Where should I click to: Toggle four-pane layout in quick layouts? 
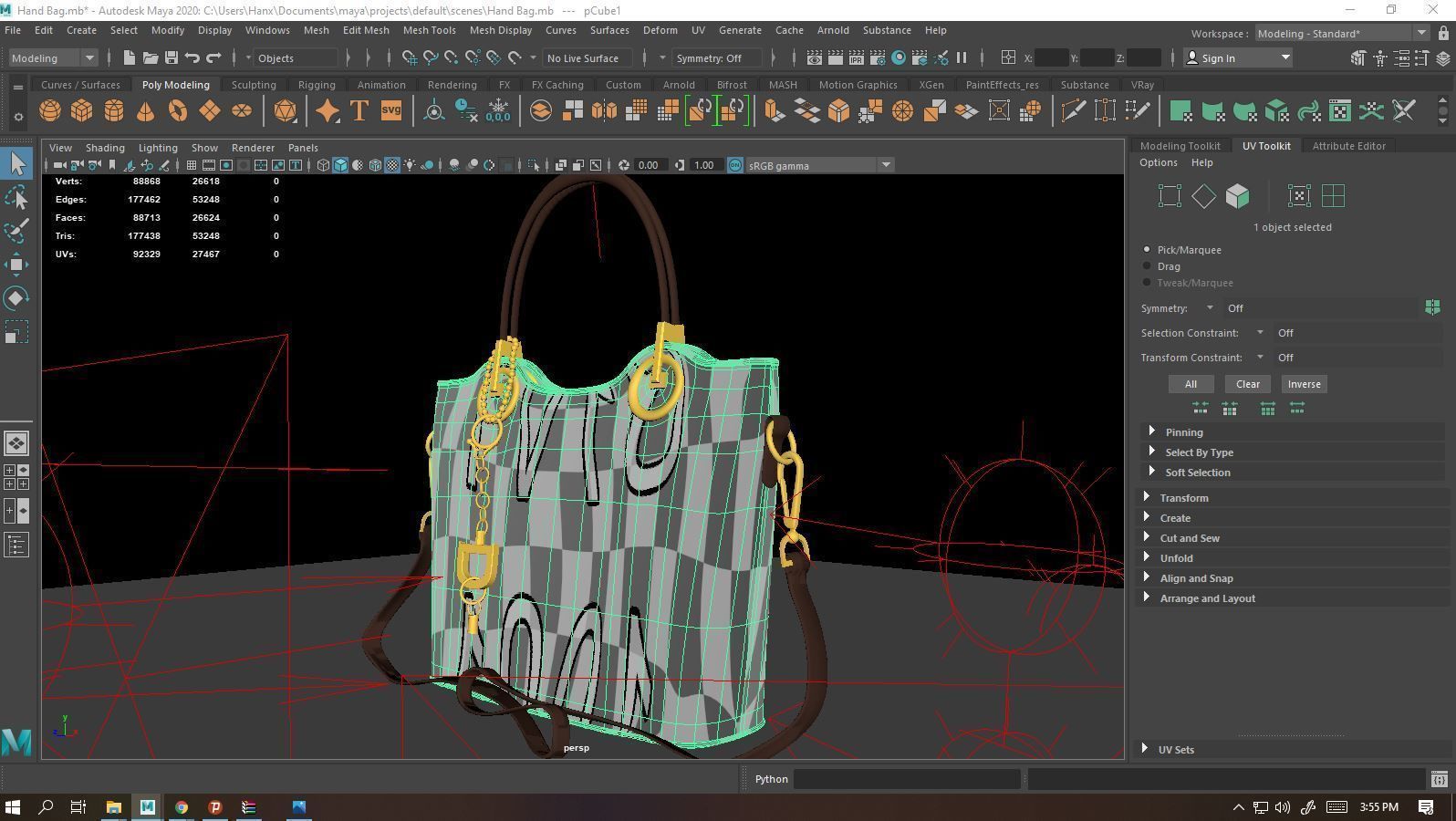pos(16,477)
